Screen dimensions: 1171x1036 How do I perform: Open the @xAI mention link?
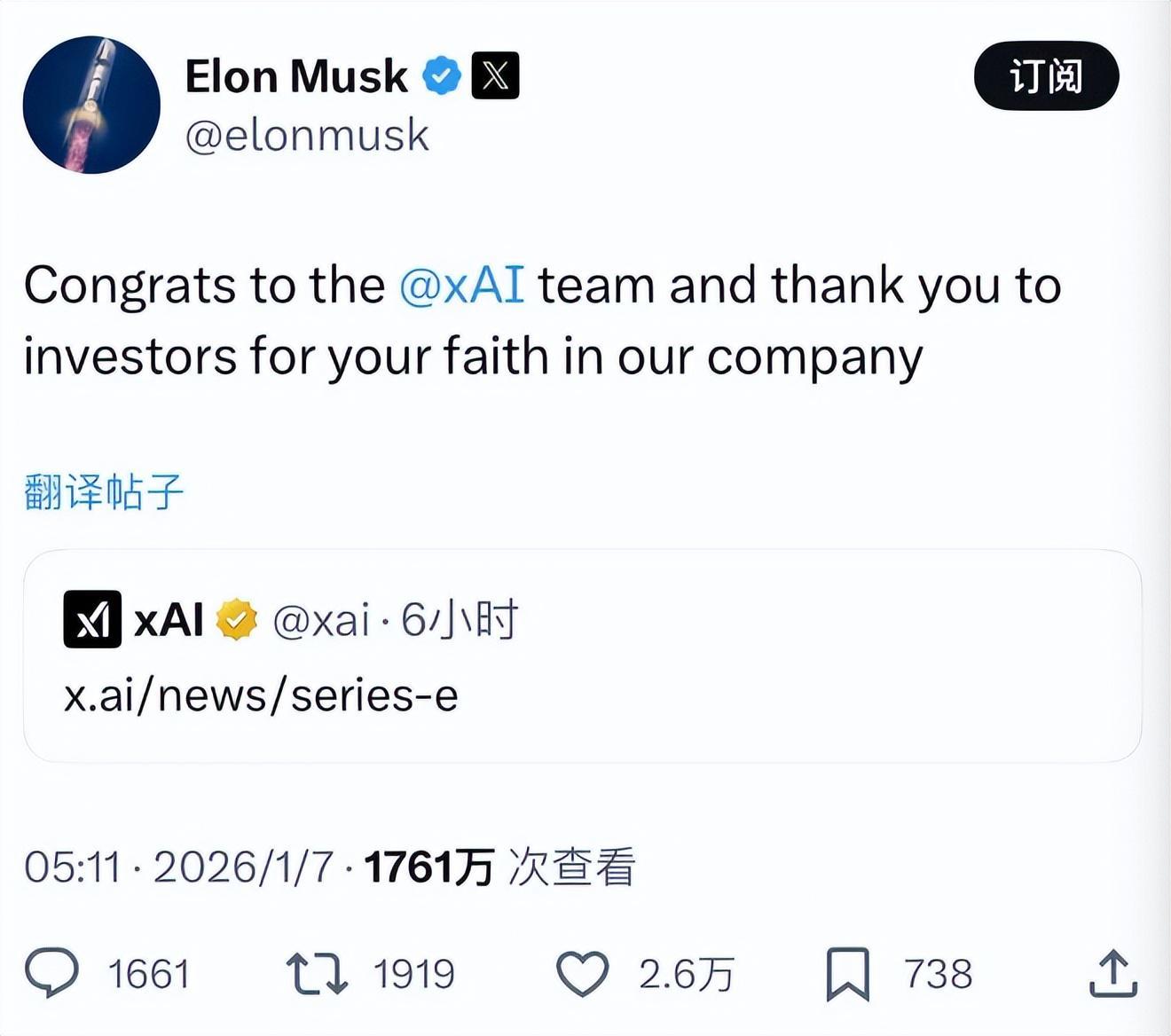click(x=461, y=286)
